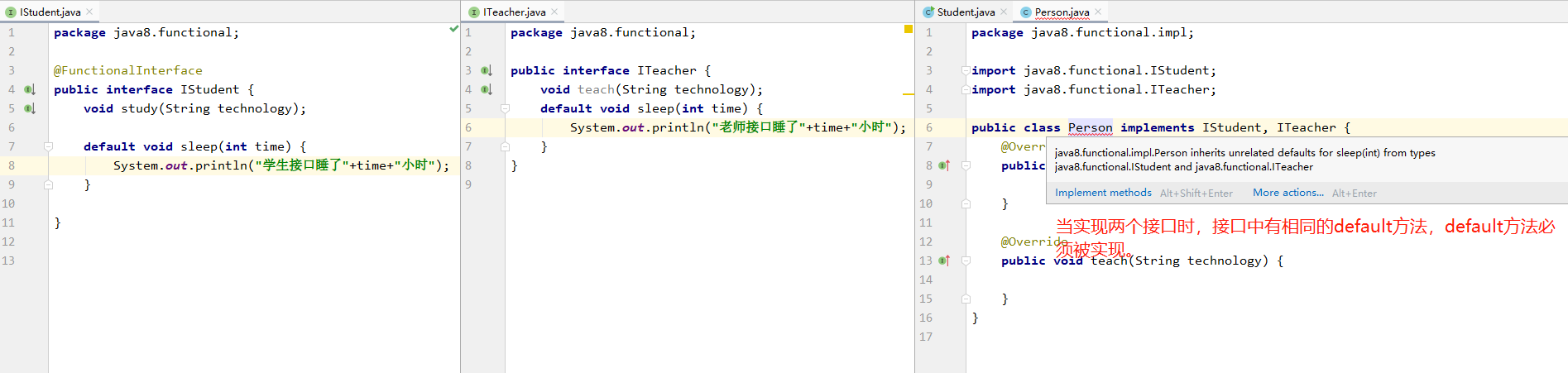The height and width of the screenshot is (373, 1568).
Task: Click the implemented gutter icon beside study method
Action: tap(30, 108)
